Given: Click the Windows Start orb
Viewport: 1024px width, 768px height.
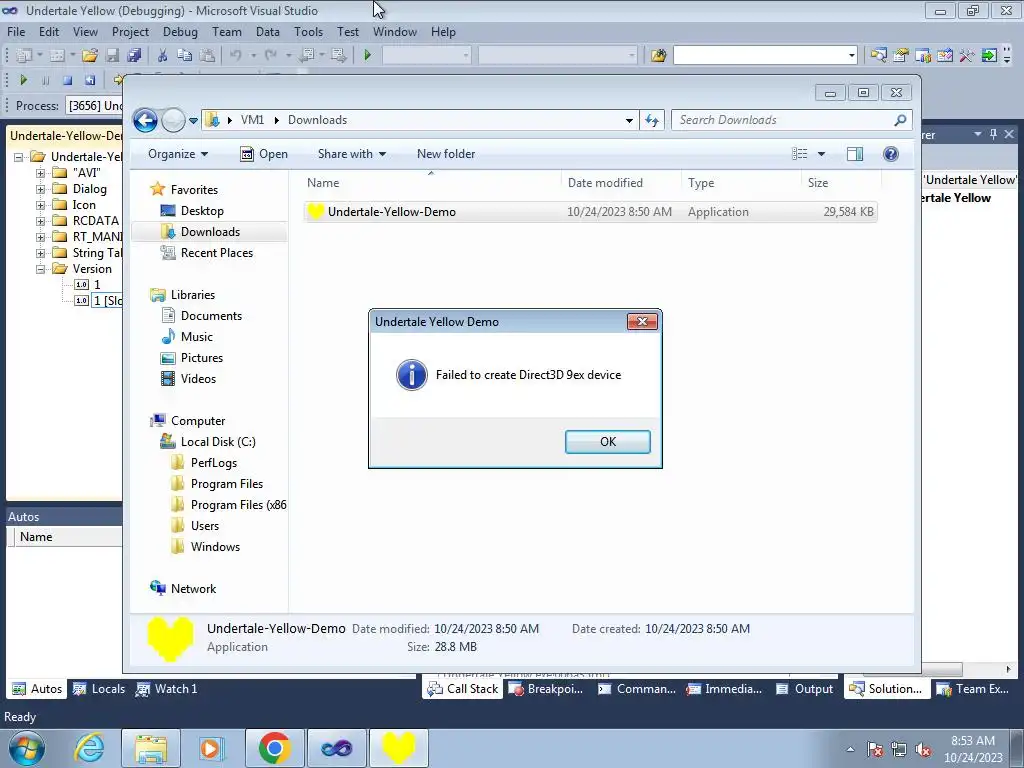Looking at the screenshot, I should click(x=25, y=748).
